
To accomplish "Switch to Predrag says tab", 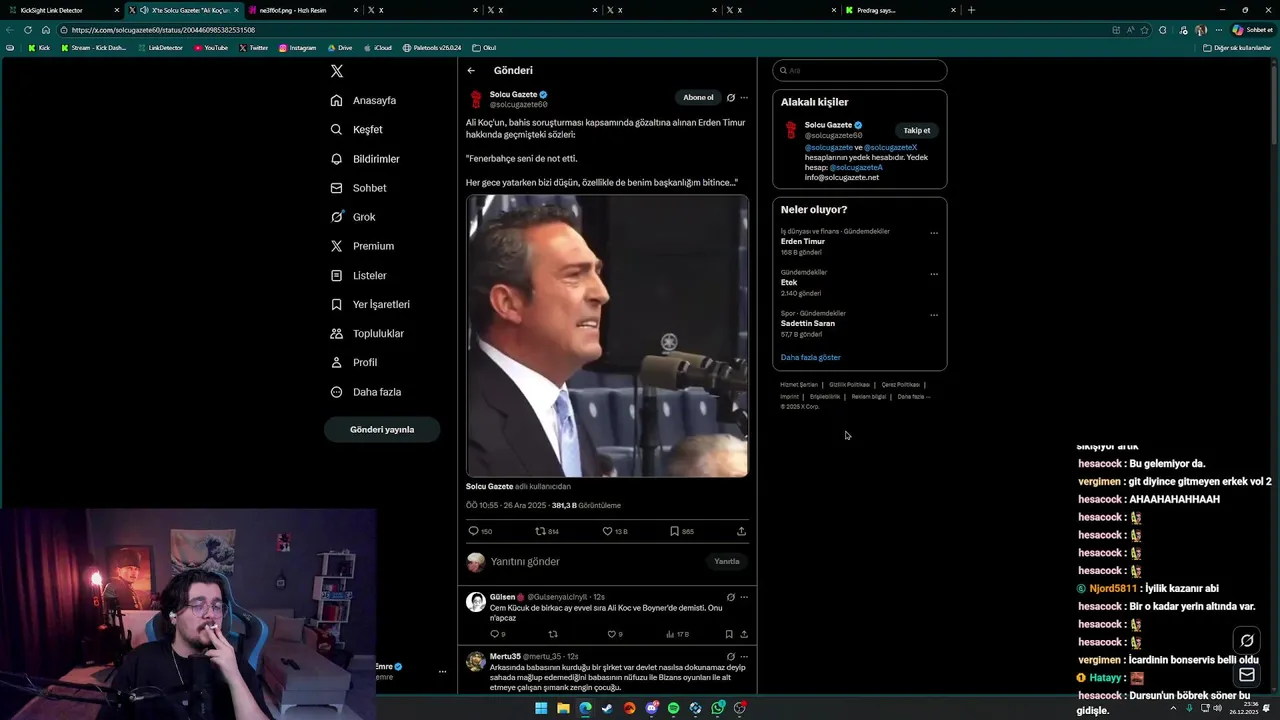I will (x=900, y=10).
